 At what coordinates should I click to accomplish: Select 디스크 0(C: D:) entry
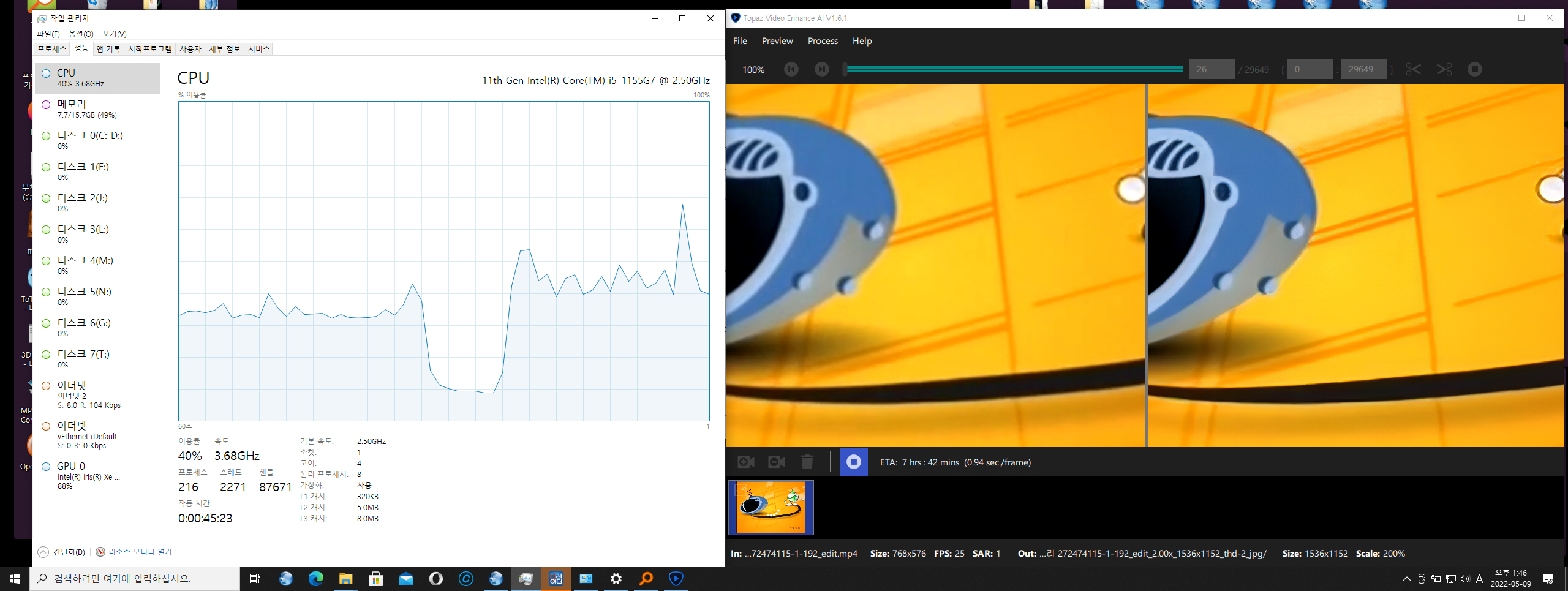(x=97, y=141)
